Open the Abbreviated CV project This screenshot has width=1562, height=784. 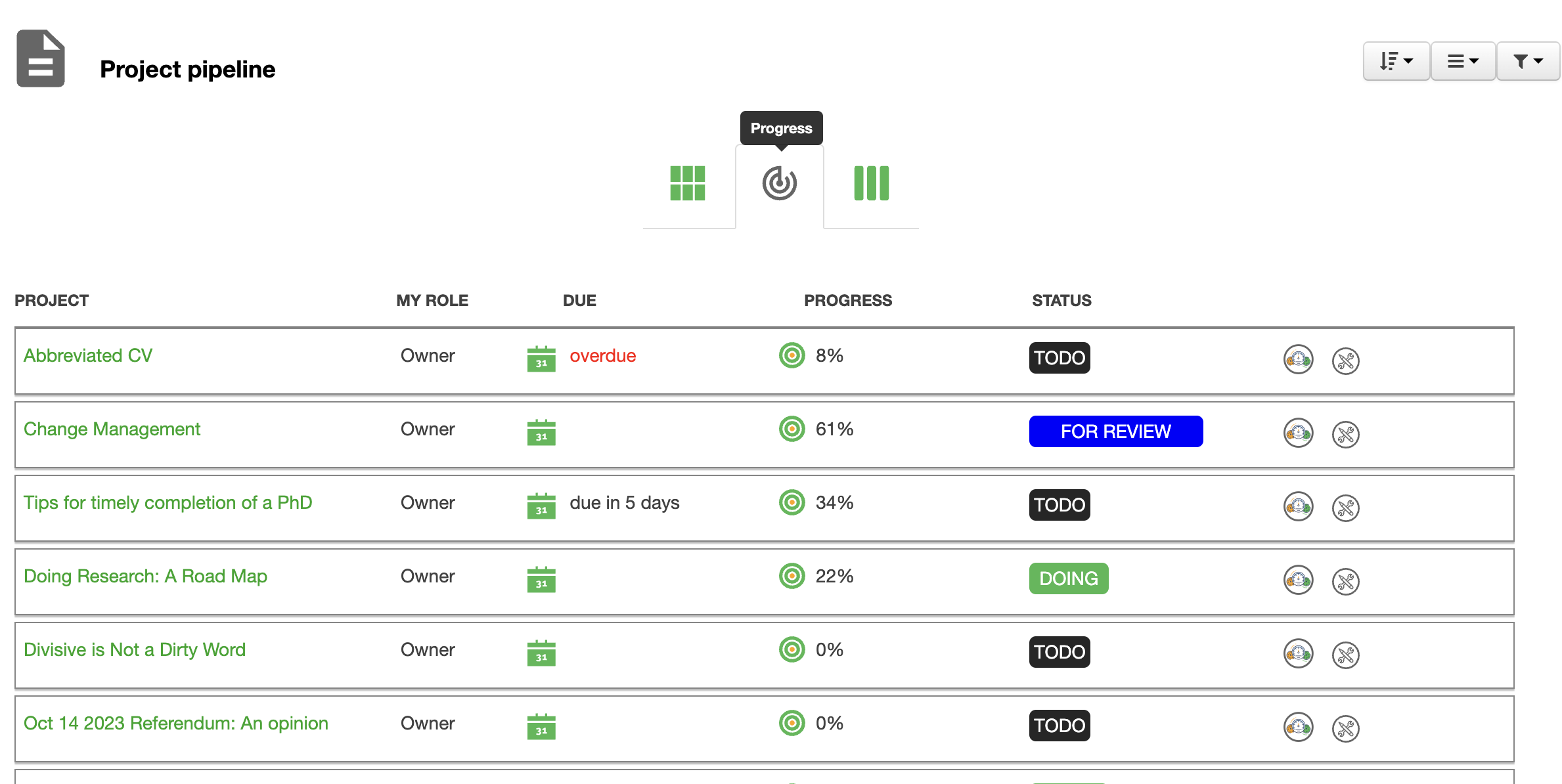(x=88, y=355)
